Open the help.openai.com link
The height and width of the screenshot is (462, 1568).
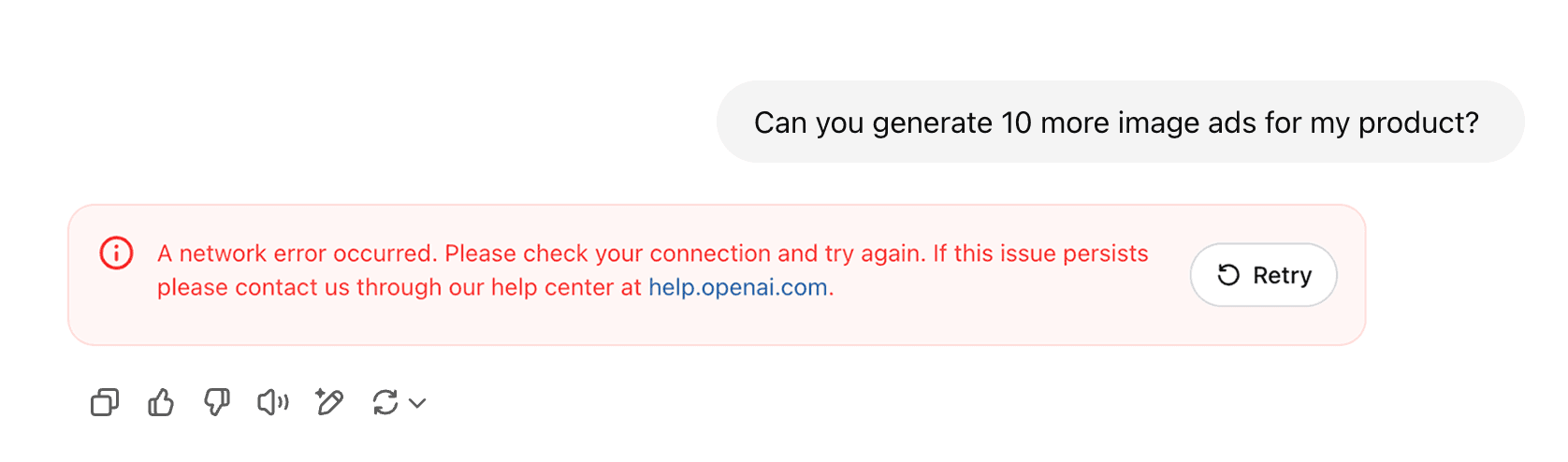737,287
